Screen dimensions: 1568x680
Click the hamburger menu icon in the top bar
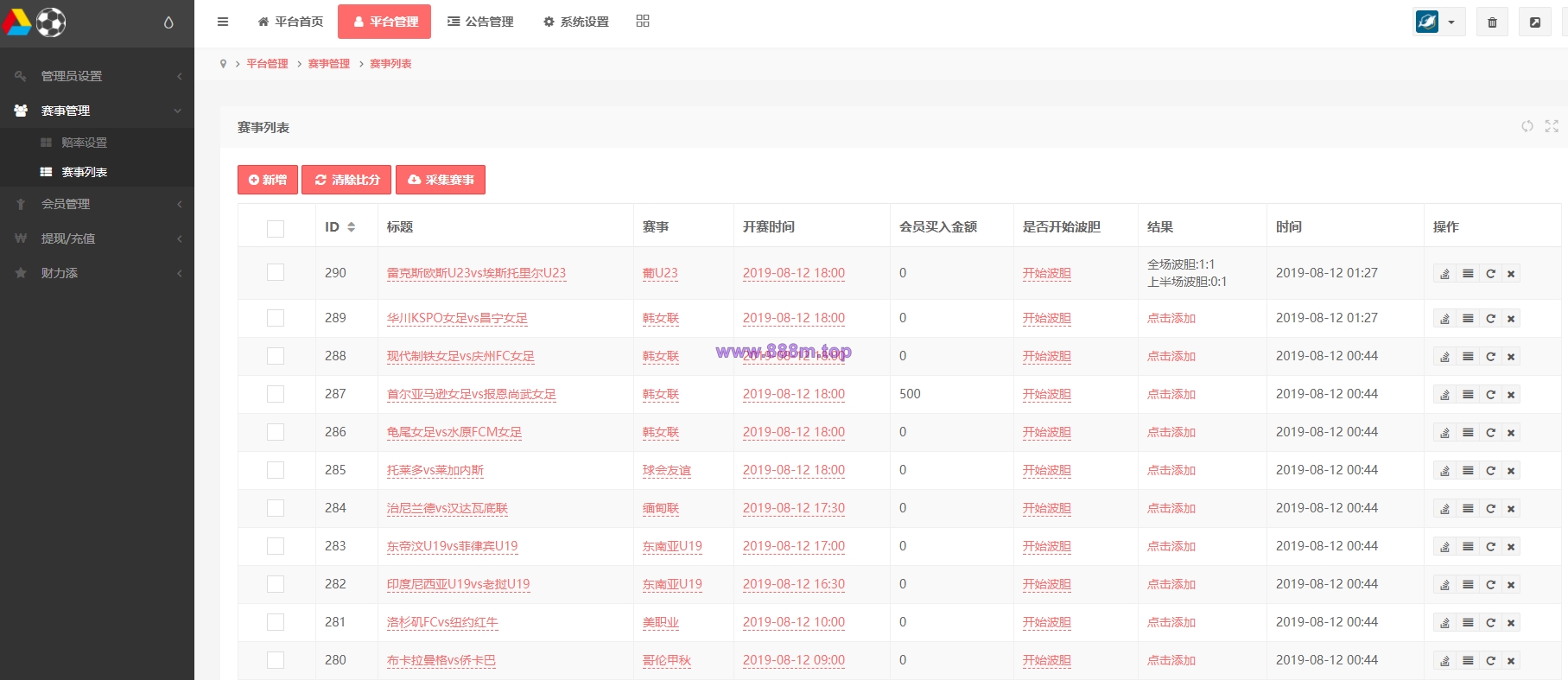point(223,22)
